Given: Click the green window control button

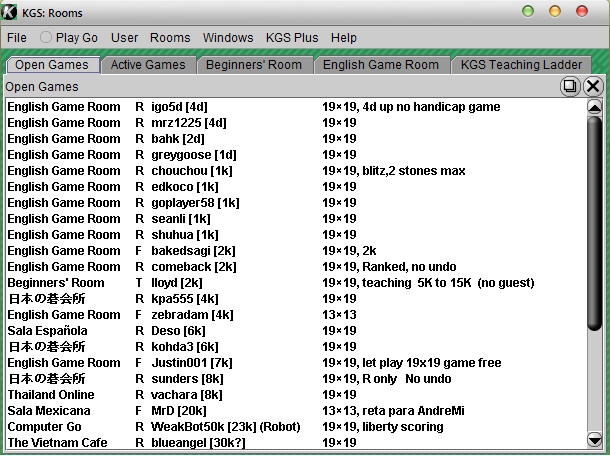Looking at the screenshot, I should tap(528, 11).
